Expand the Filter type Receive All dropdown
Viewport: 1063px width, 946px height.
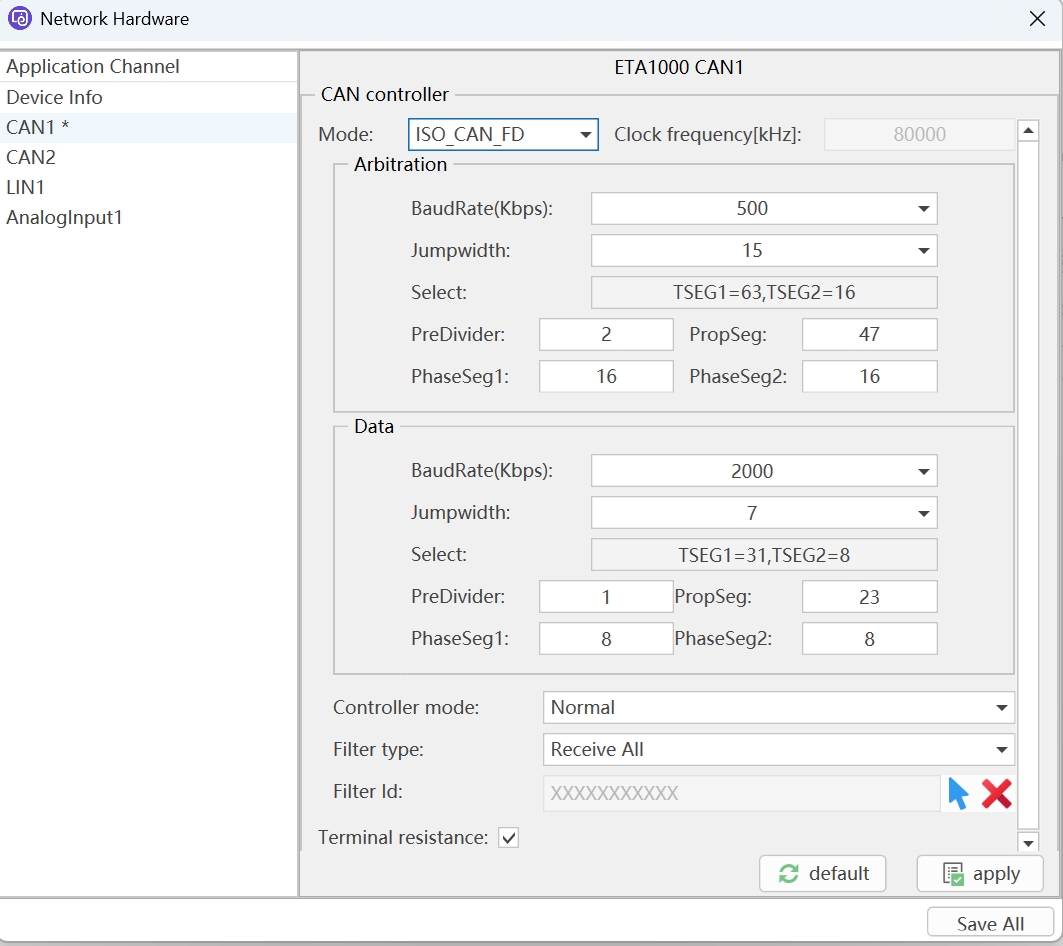(x=778, y=750)
